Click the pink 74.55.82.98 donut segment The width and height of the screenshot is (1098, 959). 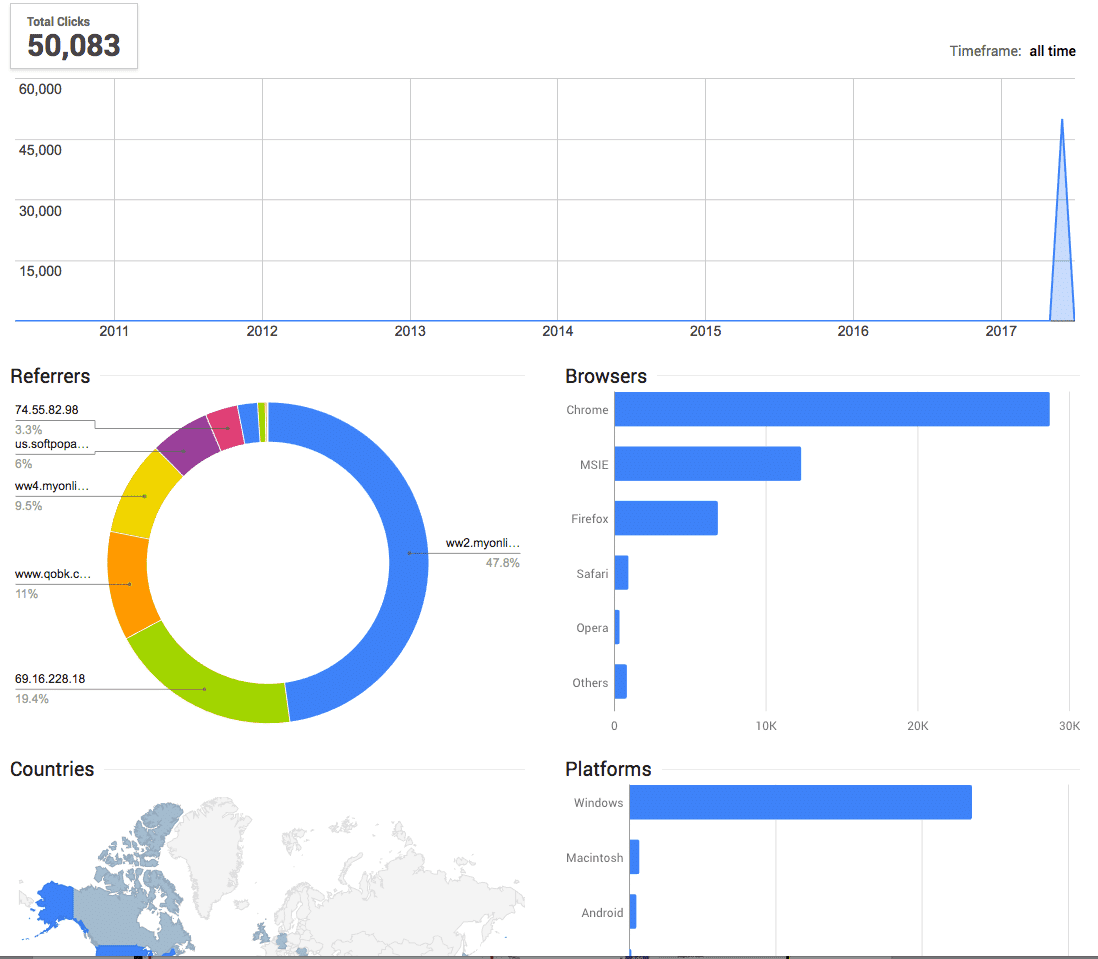click(225, 428)
